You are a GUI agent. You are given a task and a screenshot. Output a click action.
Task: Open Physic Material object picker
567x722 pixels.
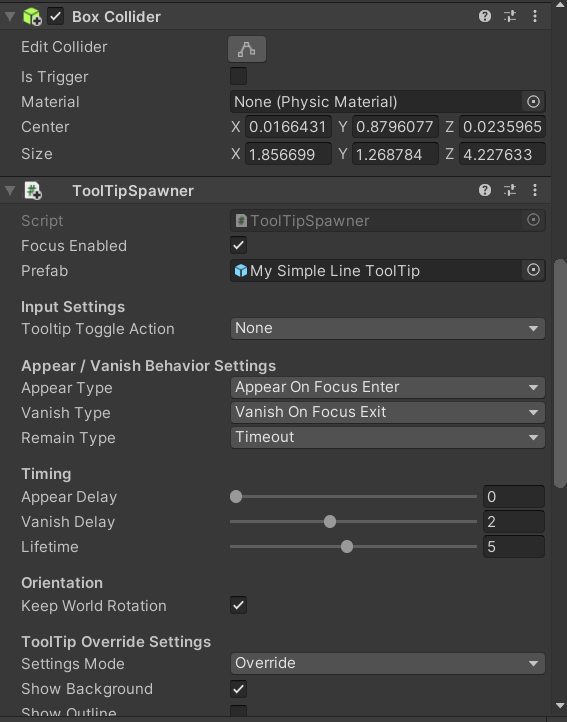click(x=533, y=102)
